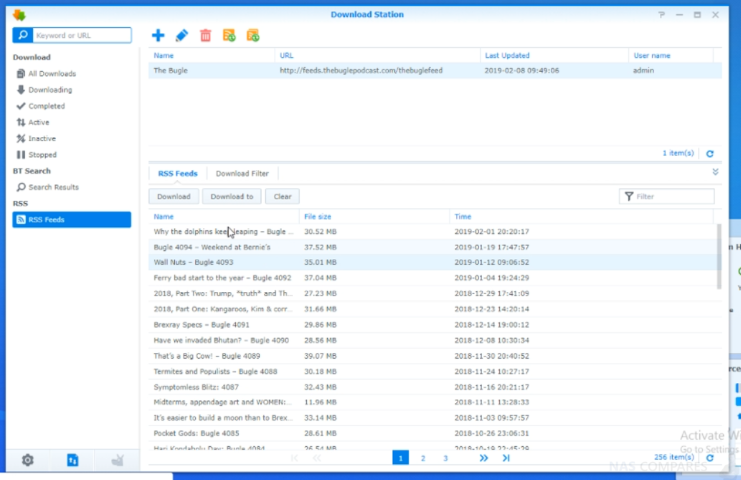Click the episode list vertical scrollbar
This screenshot has height=480, width=741.
[719, 256]
